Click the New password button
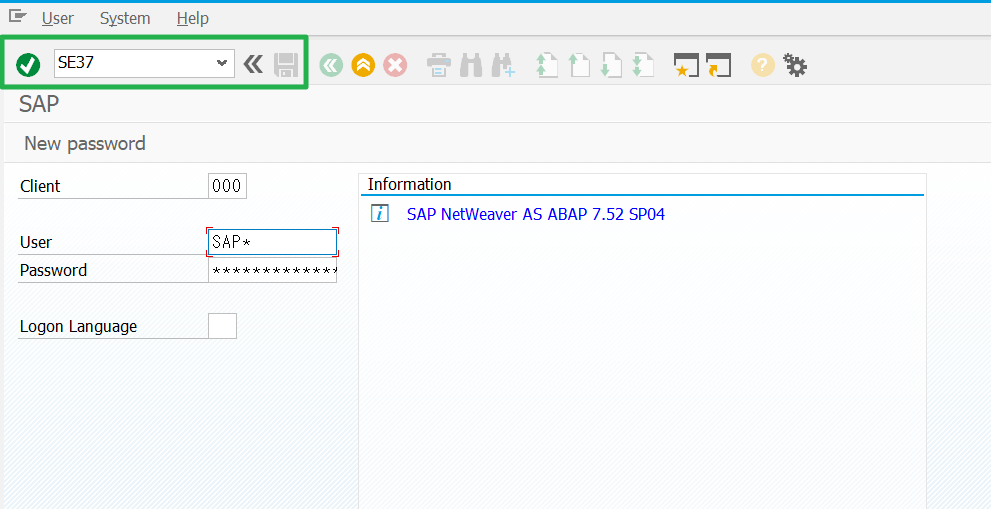Screen dimensions: 991x509 (x=85, y=143)
